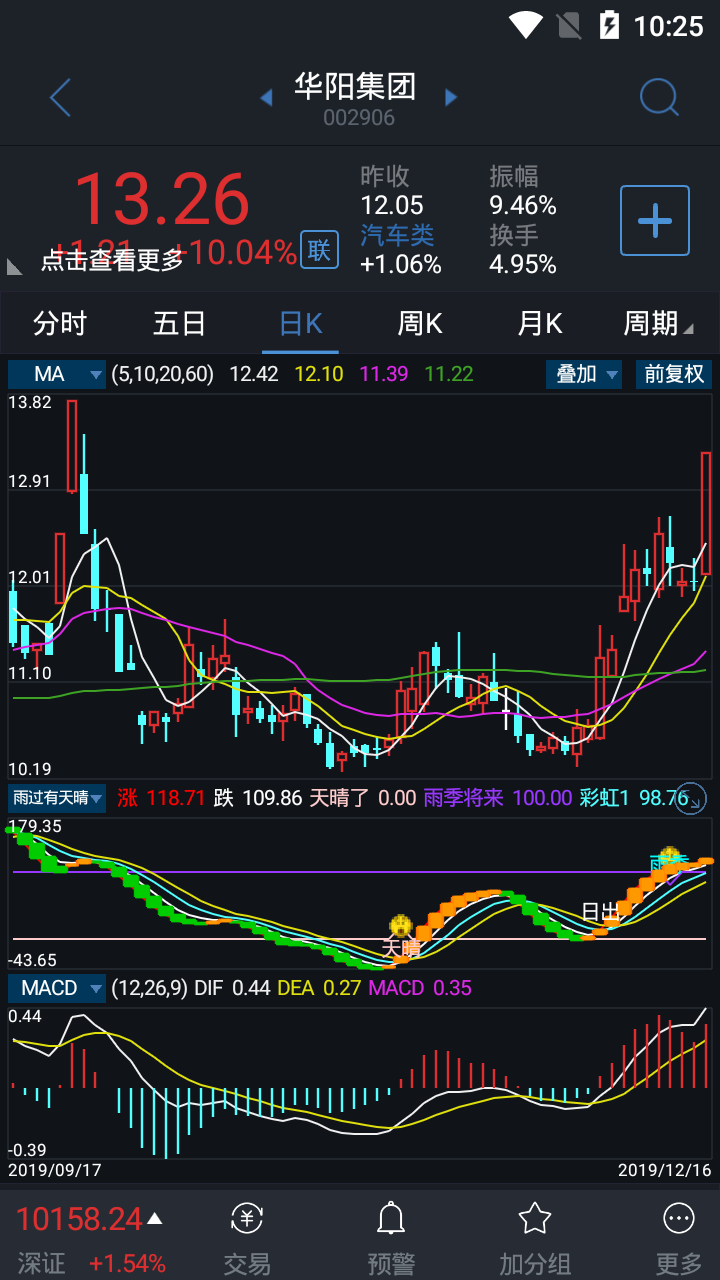Screen dimensions: 720x1280
Task: Open the 汽车类 sector link
Action: [397, 235]
